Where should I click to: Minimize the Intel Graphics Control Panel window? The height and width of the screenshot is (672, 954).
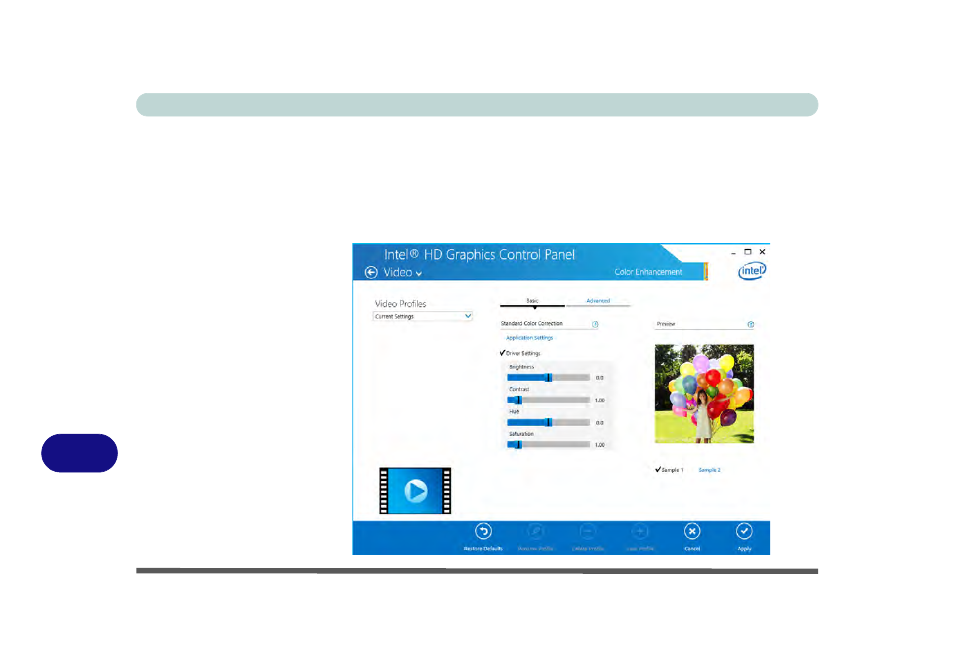coord(733,252)
